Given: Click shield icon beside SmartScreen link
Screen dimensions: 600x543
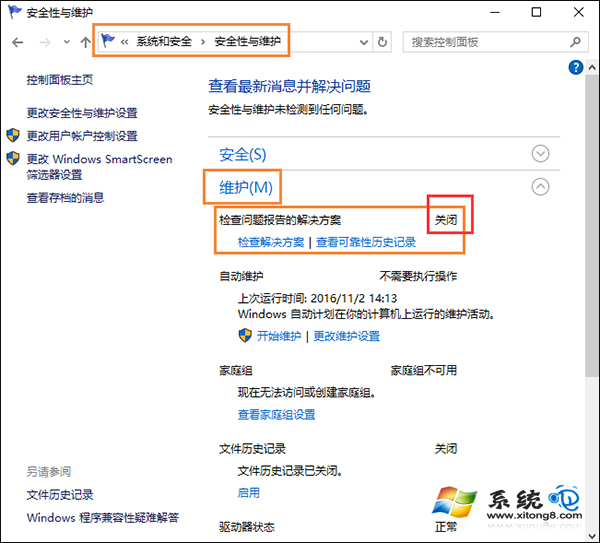Looking at the screenshot, I should tap(13, 158).
